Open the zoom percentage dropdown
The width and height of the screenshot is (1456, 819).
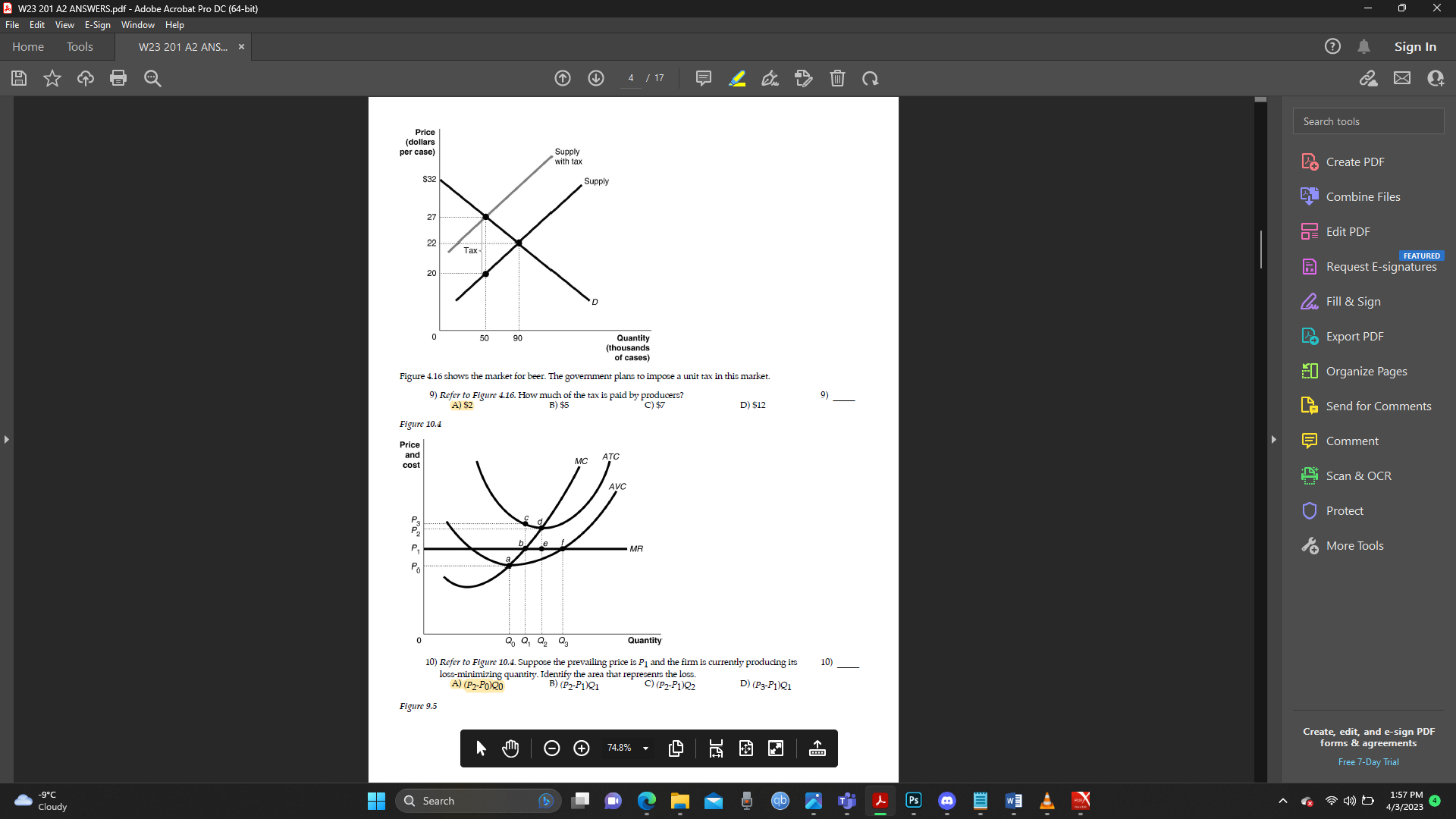click(645, 748)
